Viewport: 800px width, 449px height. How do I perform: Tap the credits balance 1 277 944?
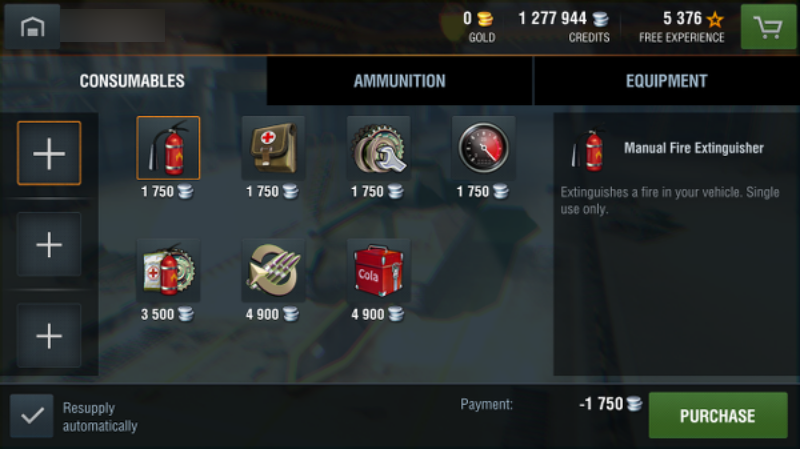(553, 19)
